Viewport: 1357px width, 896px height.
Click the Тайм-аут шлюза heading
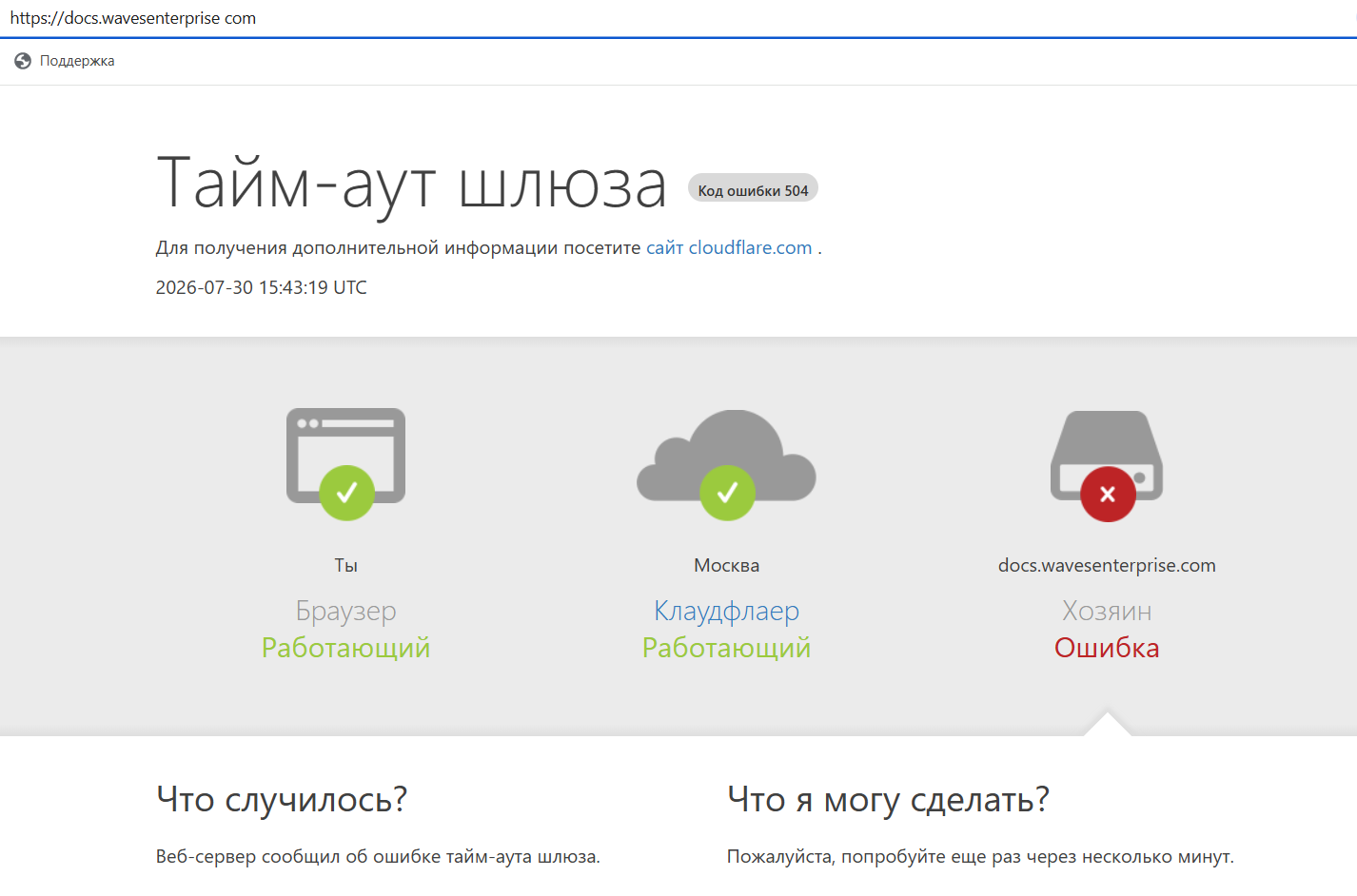pos(411,184)
